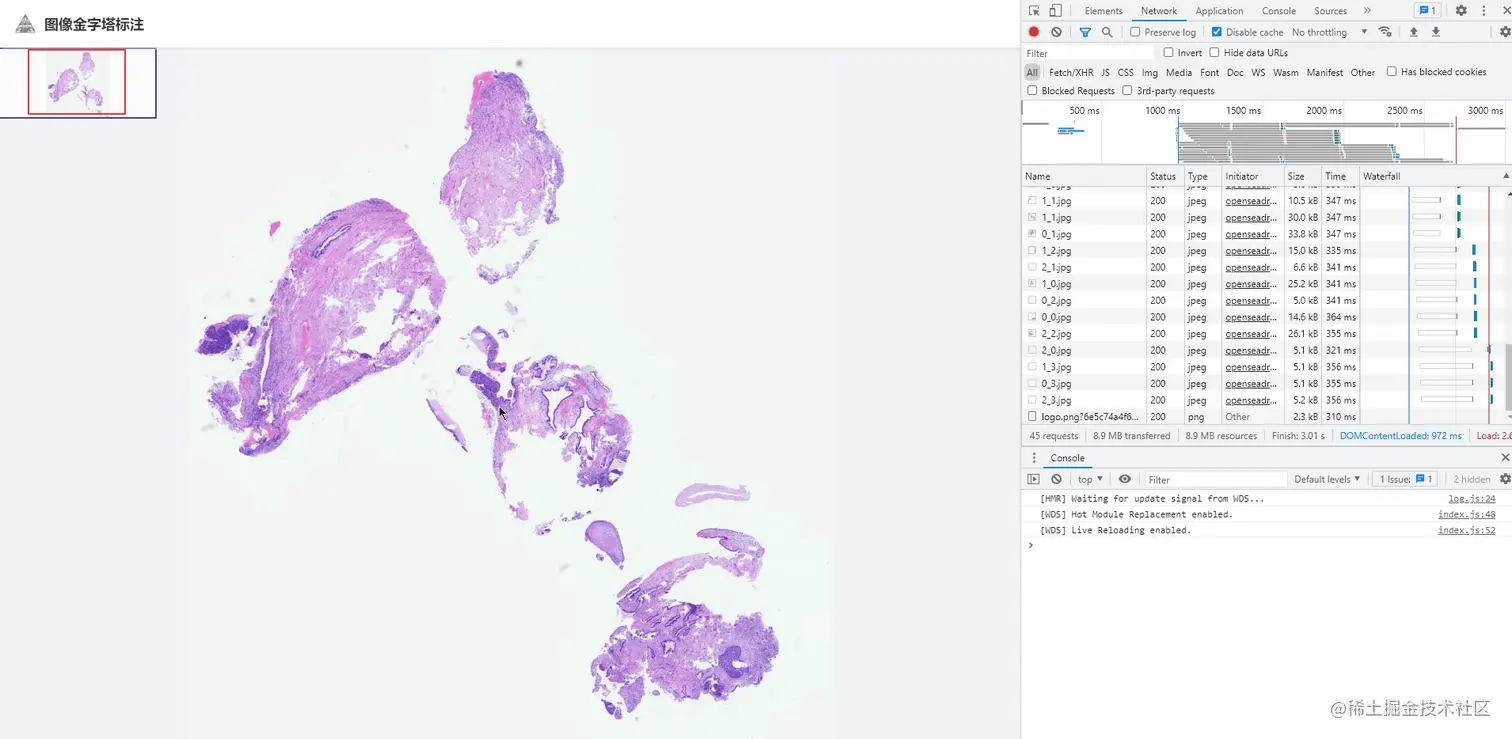Click the navigator thumbnail of the slide
The width and height of the screenshot is (1512, 739).
[x=78, y=83]
